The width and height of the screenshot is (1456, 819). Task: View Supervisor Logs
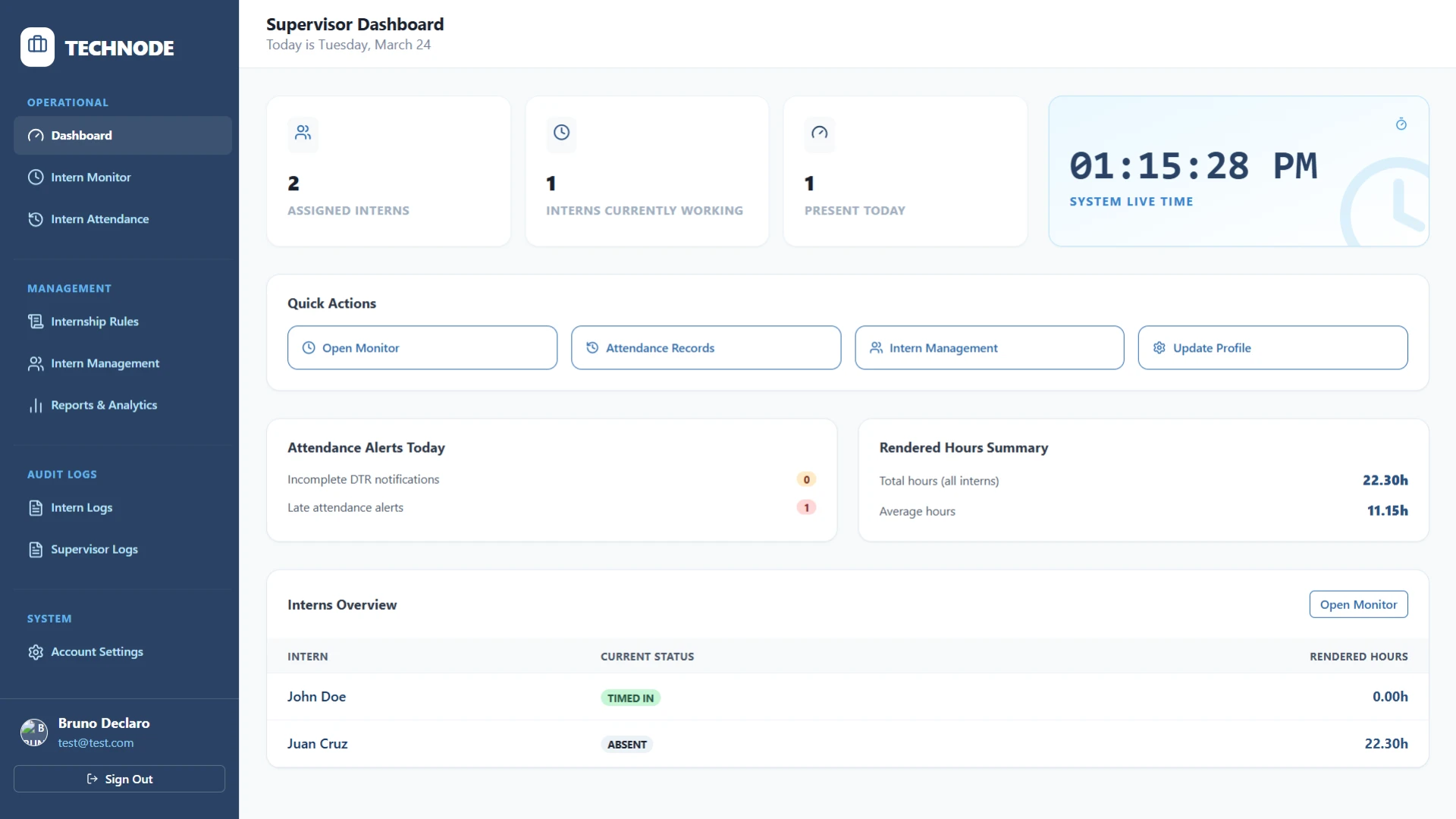click(123, 550)
